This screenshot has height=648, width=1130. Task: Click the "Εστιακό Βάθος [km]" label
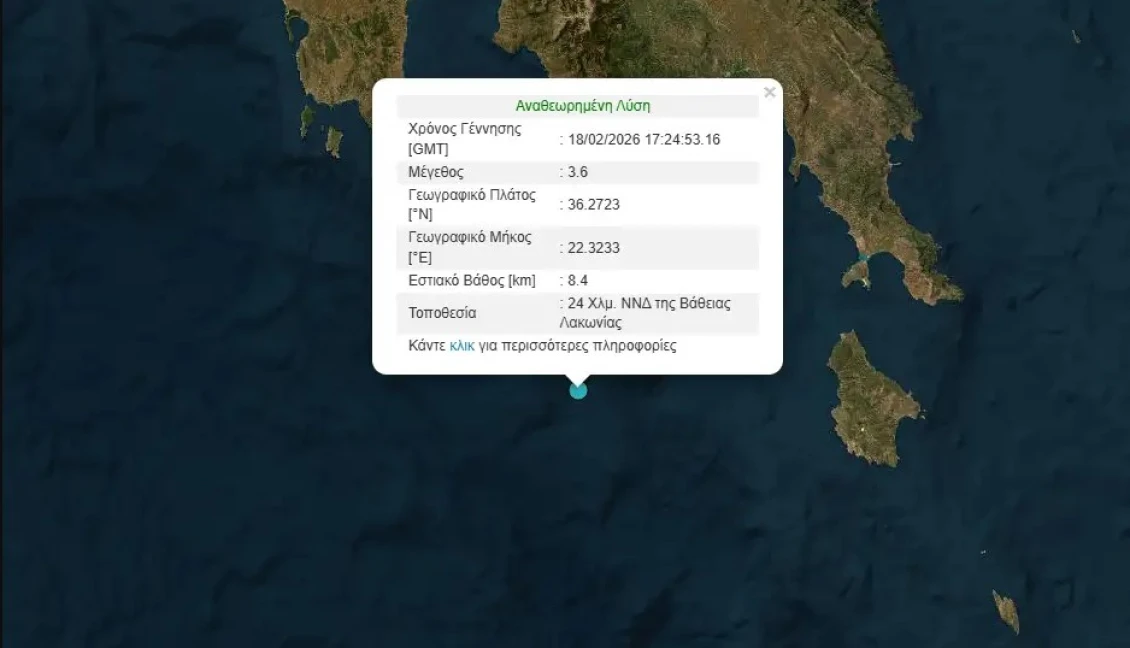(x=472, y=281)
